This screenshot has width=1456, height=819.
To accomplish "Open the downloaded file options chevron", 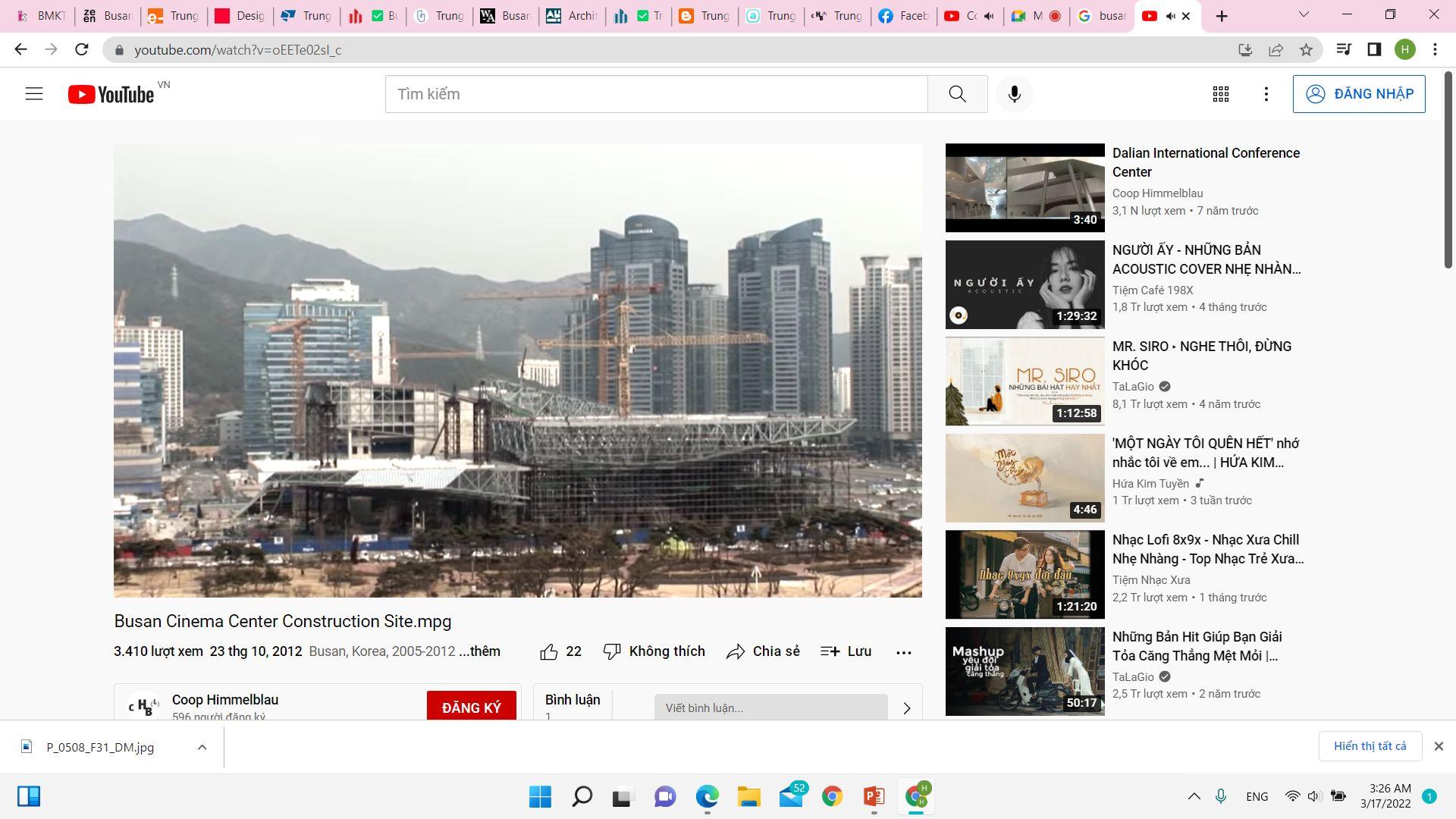I will (202, 747).
